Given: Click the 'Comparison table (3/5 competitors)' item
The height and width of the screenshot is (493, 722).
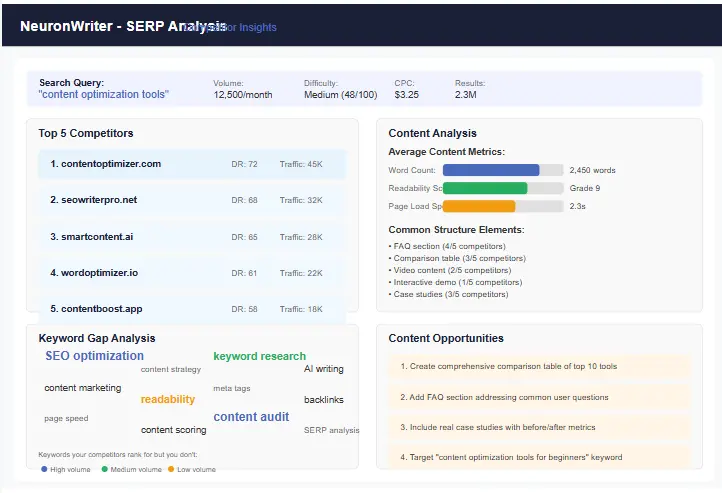Looking at the screenshot, I should pyautogui.click(x=457, y=258).
